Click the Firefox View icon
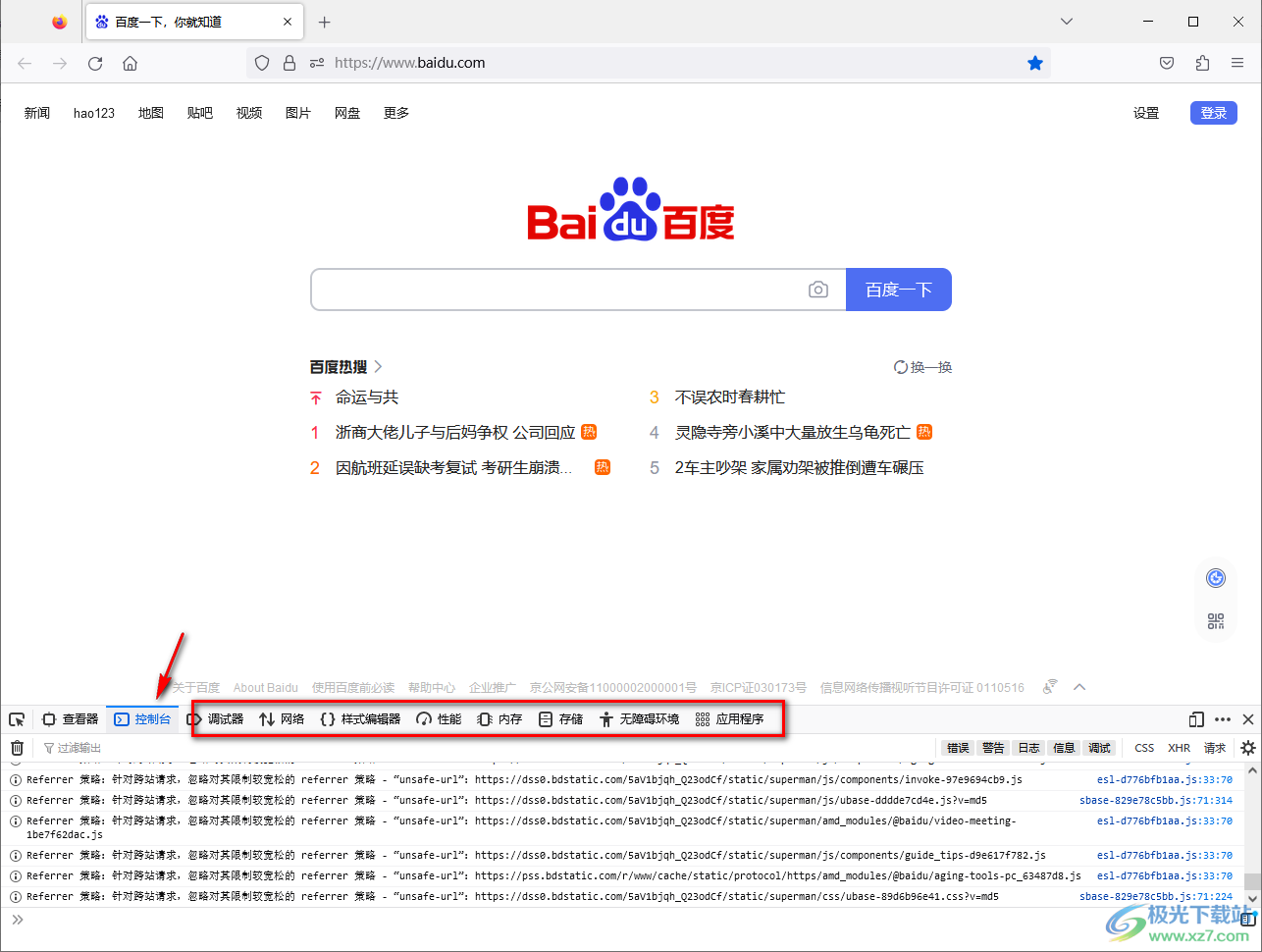Viewport: 1262px width, 952px height. [x=60, y=22]
